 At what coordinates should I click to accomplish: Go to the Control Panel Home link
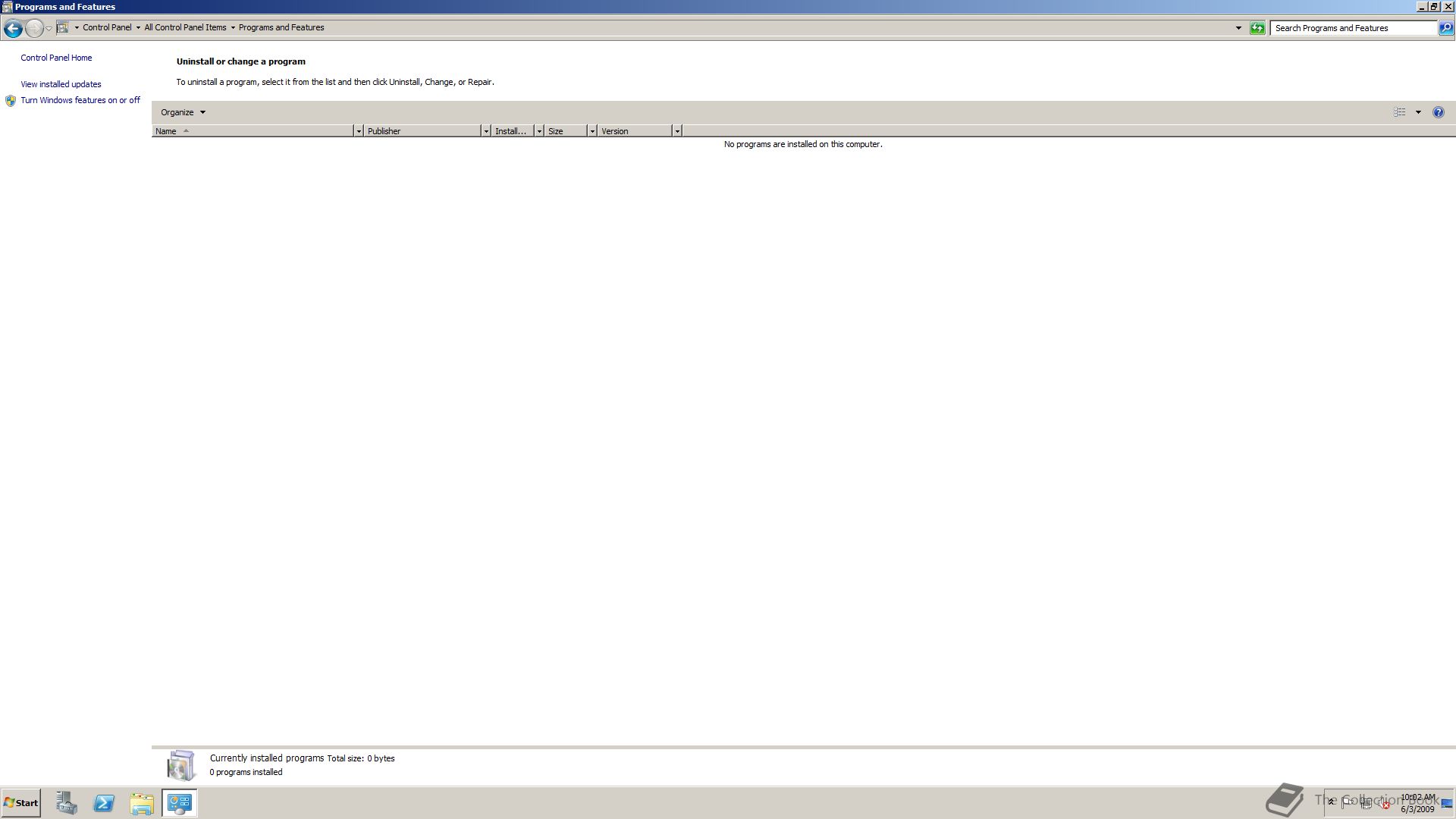[56, 58]
